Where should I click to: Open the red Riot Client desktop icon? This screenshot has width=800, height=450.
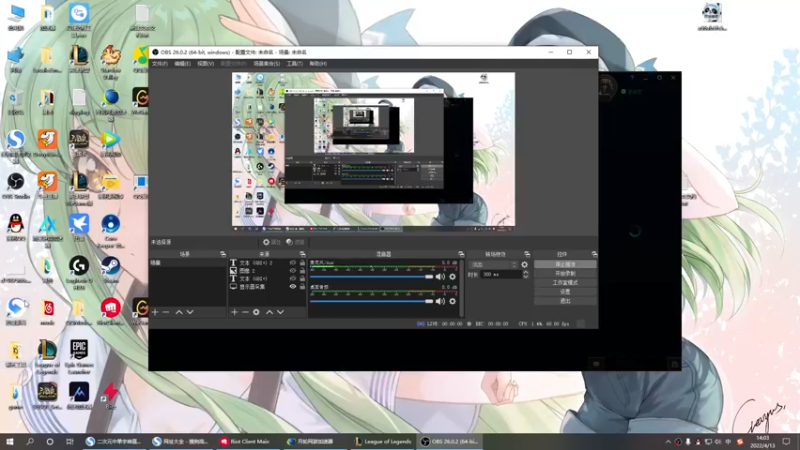click(x=111, y=312)
